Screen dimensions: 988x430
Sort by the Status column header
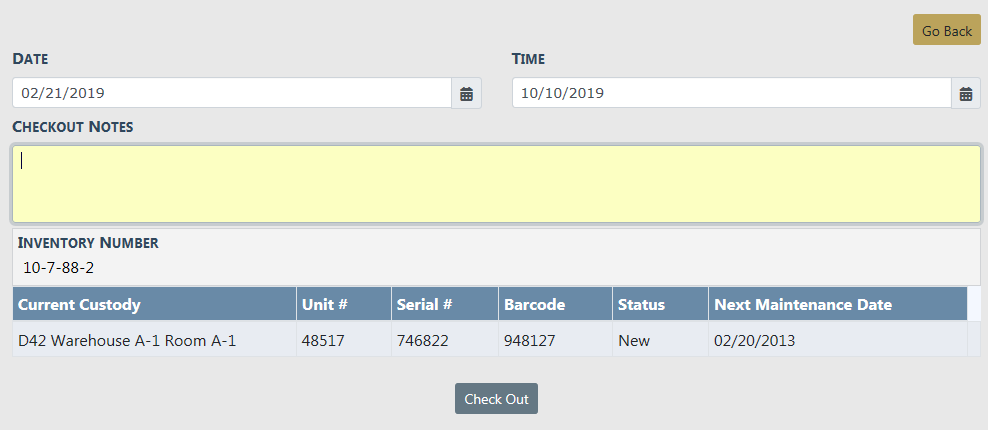coord(641,304)
